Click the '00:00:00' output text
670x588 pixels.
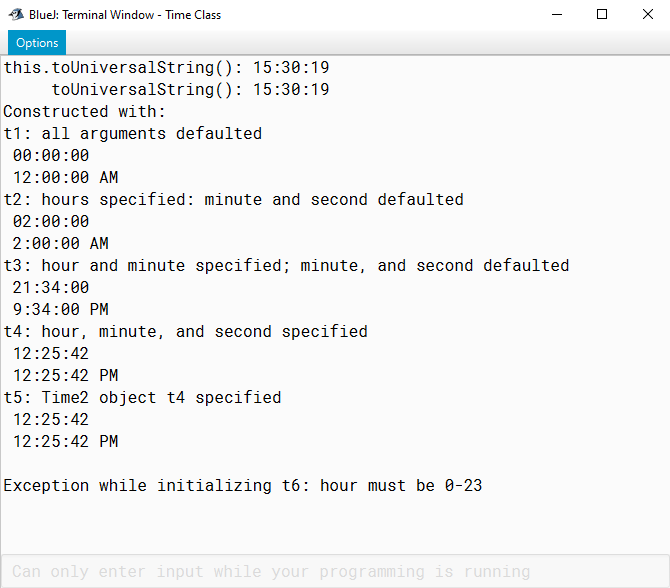(51, 156)
